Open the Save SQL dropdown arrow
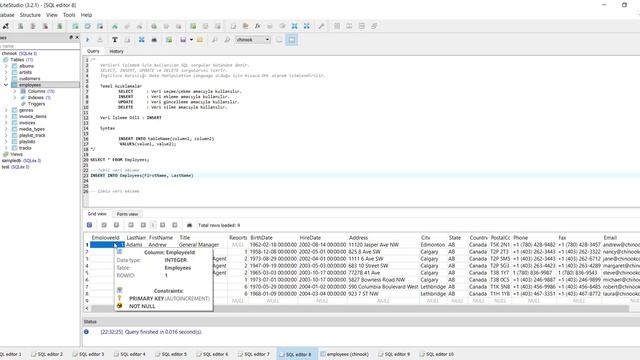640x360 pixels. point(191,40)
